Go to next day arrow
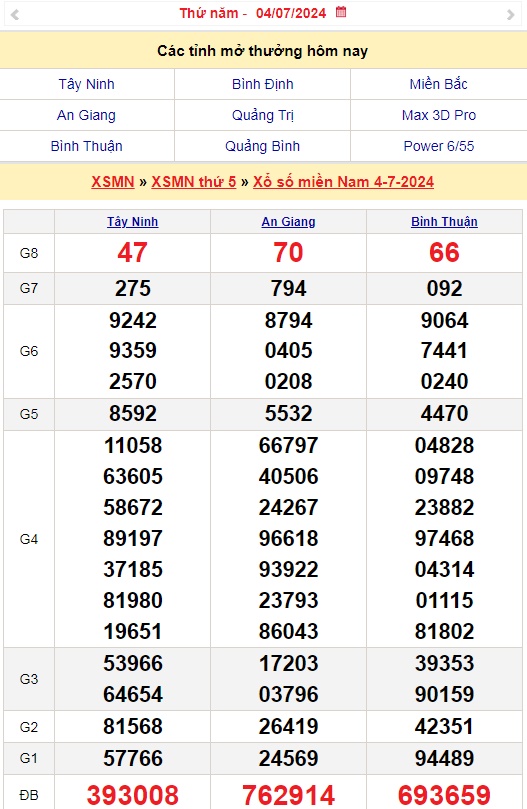527x809 pixels. click(x=510, y=14)
